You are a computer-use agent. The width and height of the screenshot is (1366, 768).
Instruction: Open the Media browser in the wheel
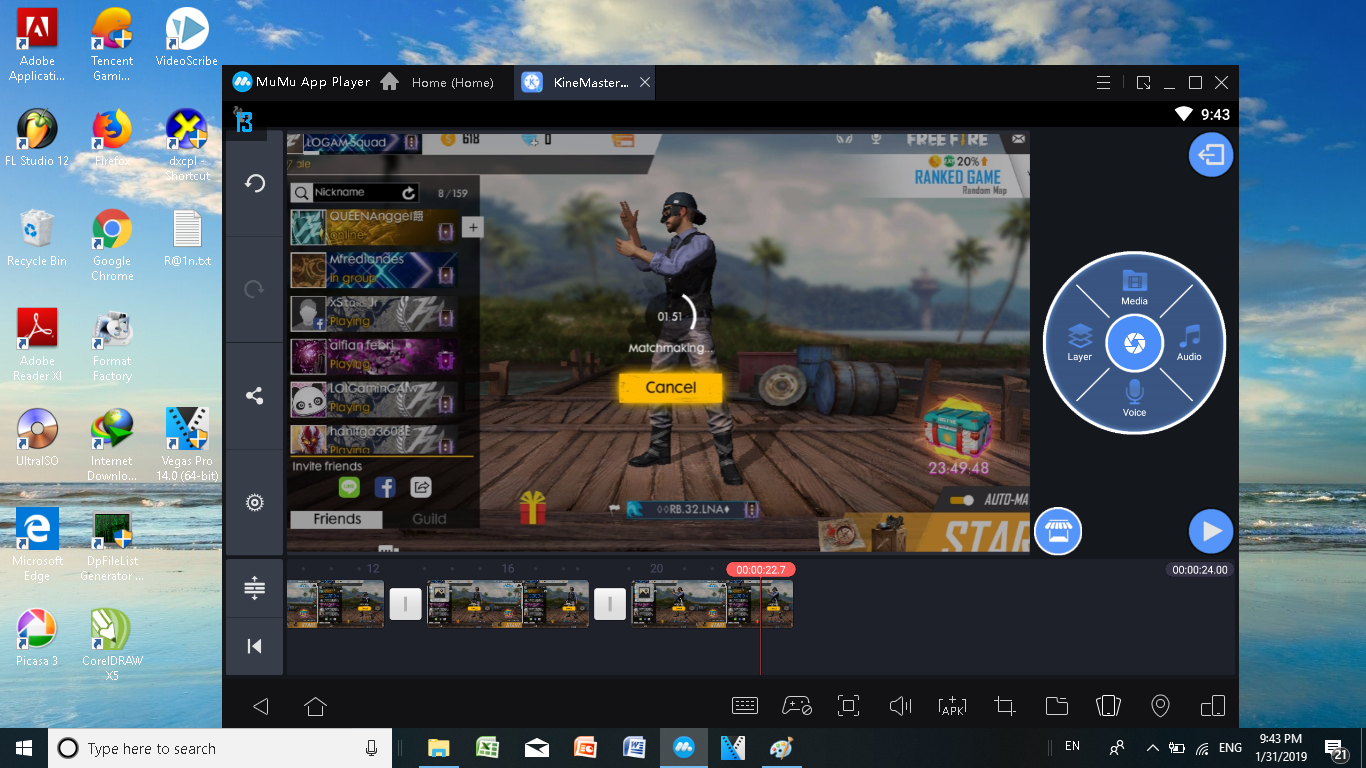(1134, 287)
